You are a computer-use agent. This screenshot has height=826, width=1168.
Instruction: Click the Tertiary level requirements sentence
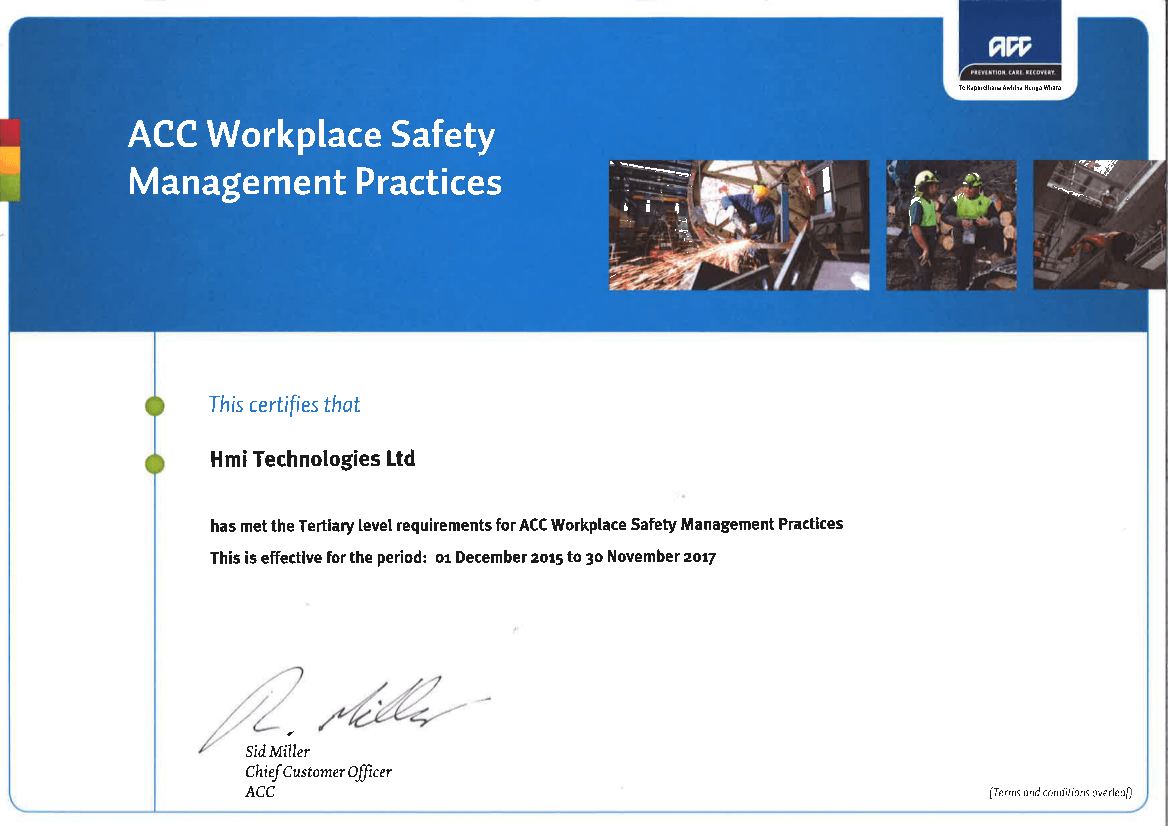point(526,525)
